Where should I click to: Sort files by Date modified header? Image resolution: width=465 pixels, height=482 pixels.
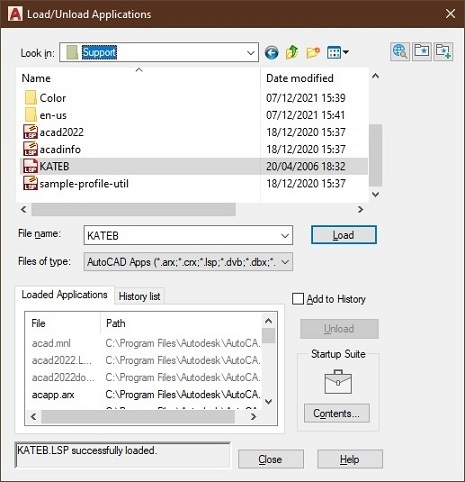(300, 78)
